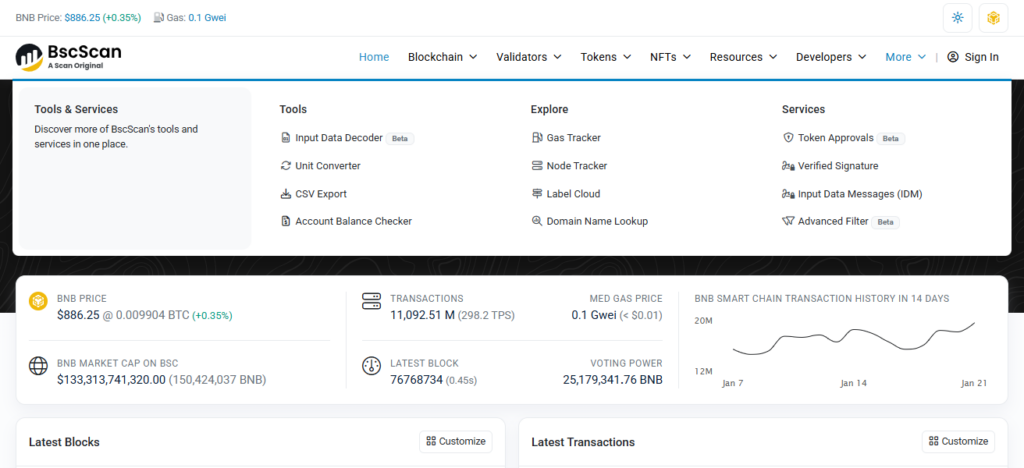Open latest block 76768734 link
This screenshot has width=1024, height=468.
point(416,380)
